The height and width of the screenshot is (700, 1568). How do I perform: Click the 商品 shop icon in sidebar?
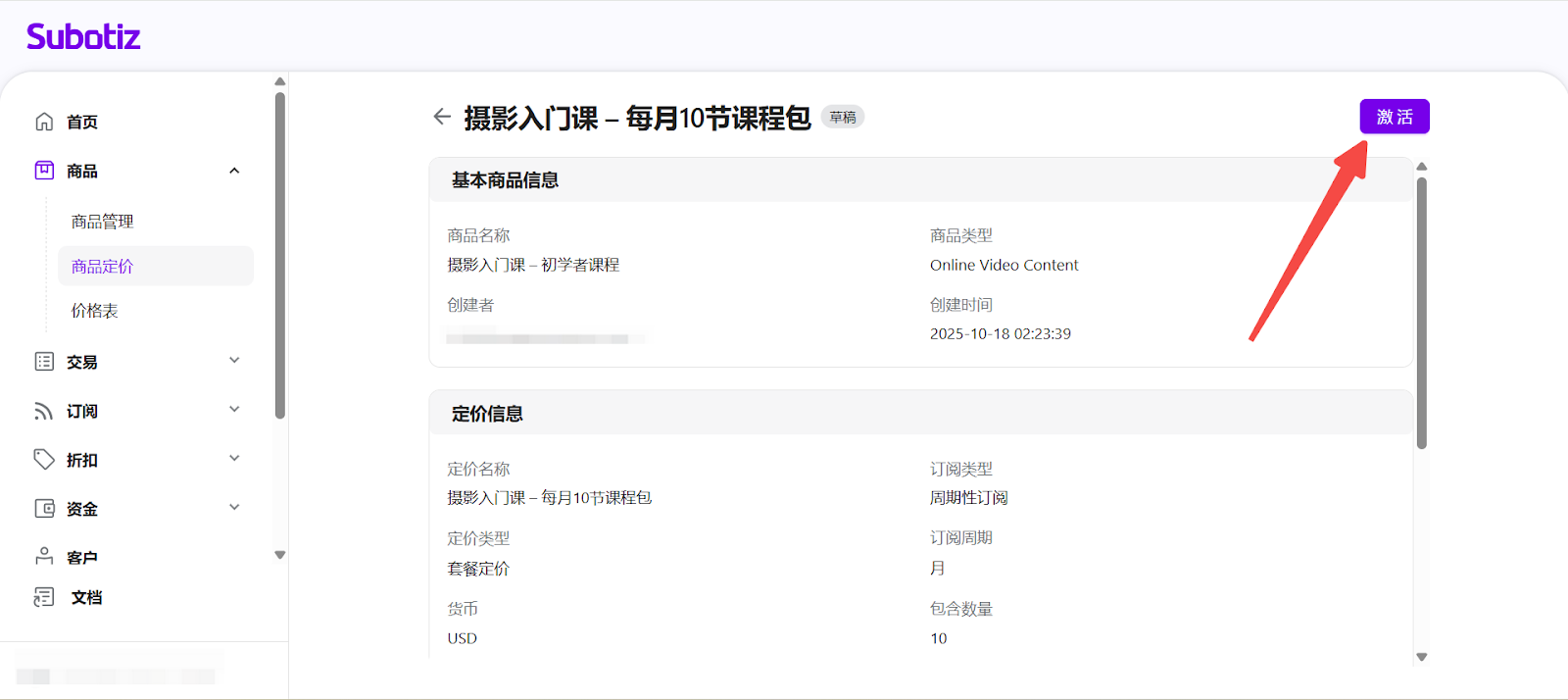(44, 171)
